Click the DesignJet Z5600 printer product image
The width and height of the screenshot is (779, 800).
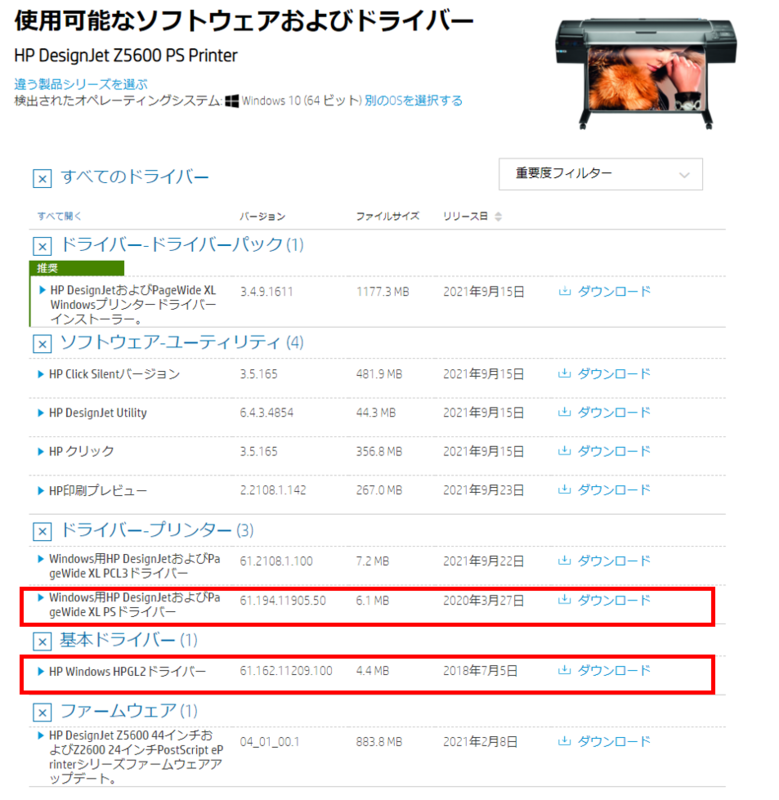click(x=646, y=73)
